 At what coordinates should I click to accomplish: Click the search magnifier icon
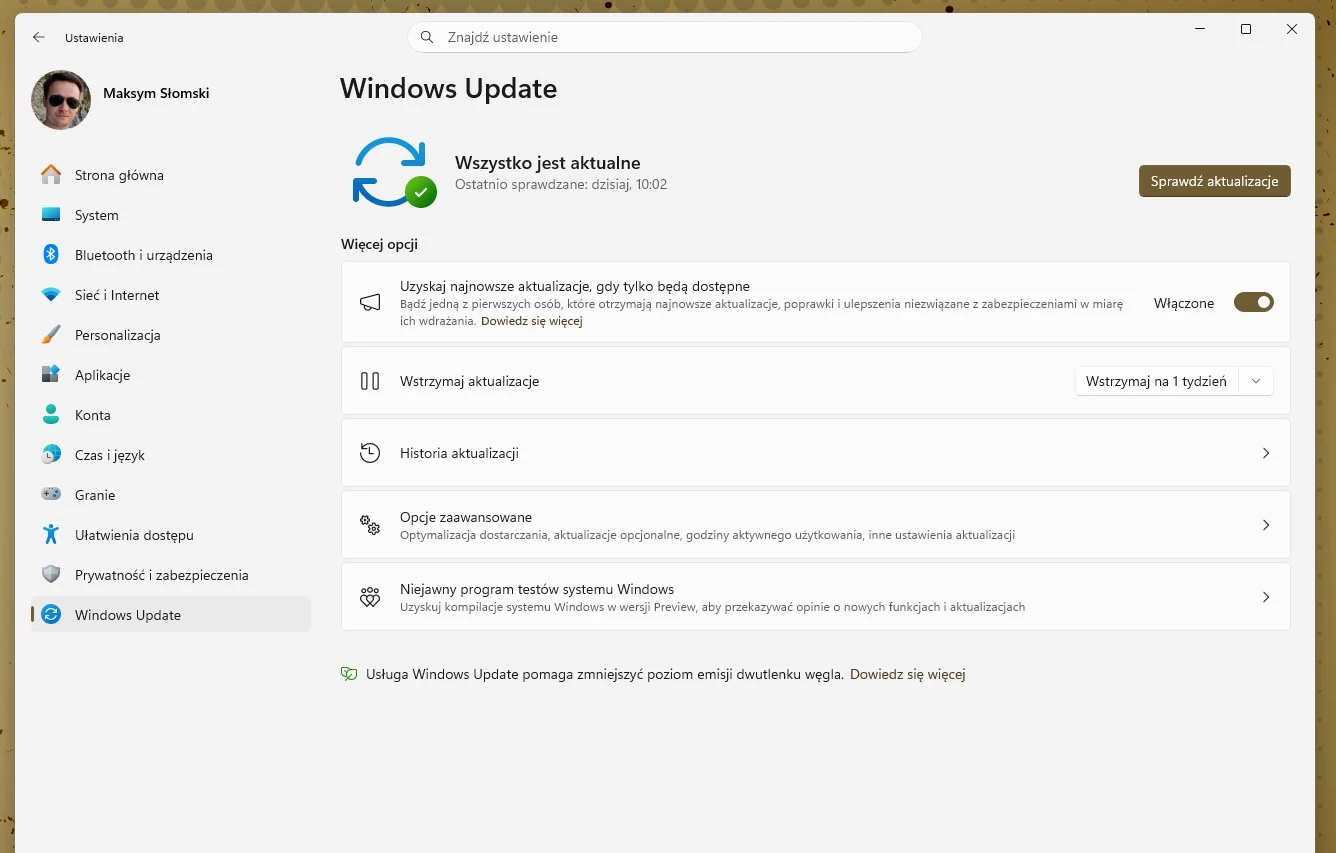pos(427,37)
